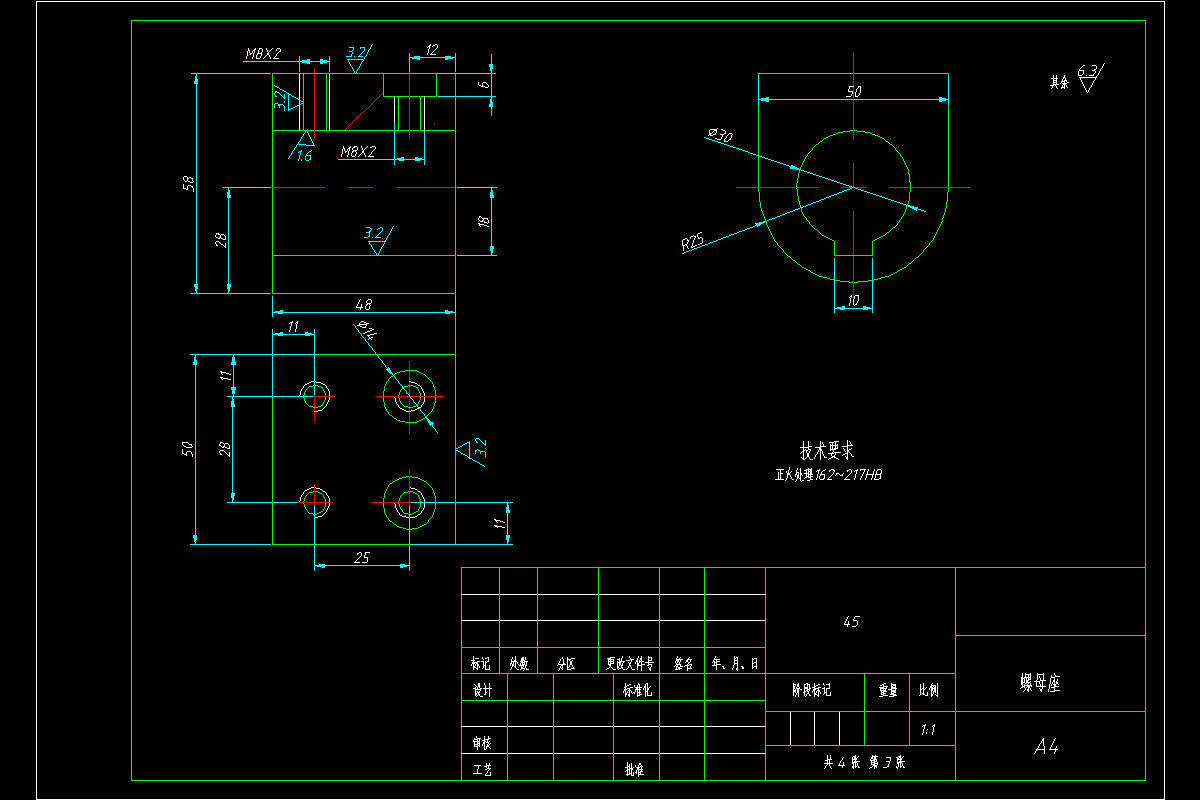
Task: Select the 'ø30' bore diameter label
Action: point(719,135)
